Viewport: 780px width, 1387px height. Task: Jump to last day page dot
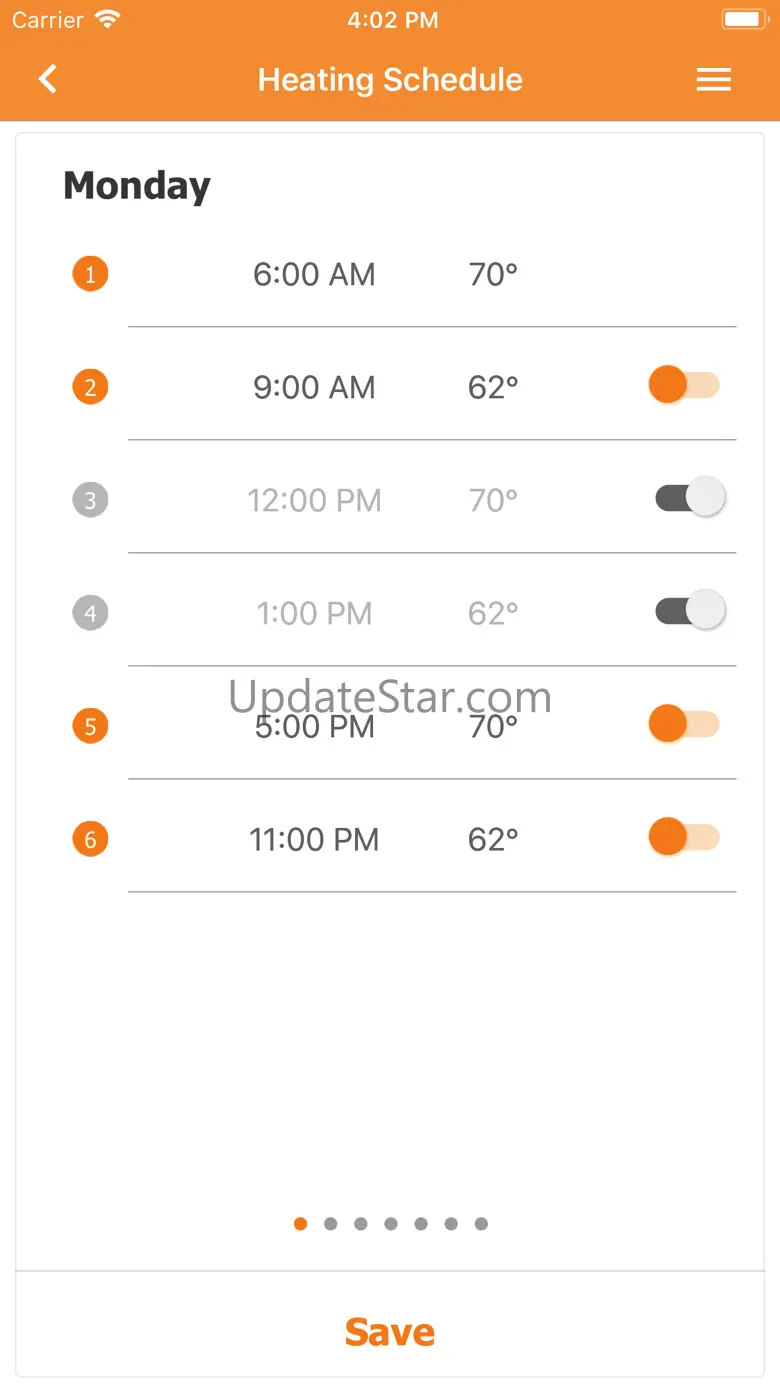[x=481, y=1224]
